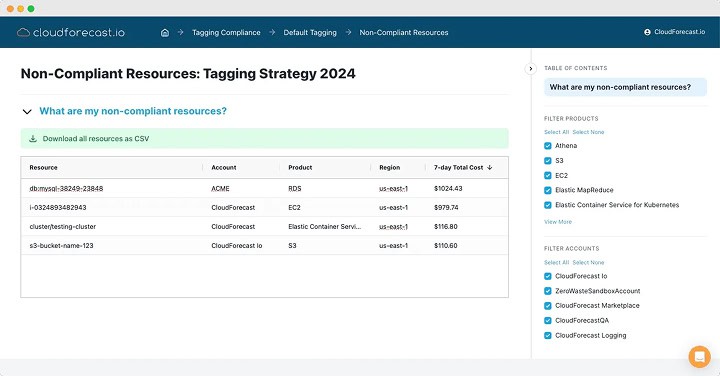Click the $1024.43 cost value
Viewport: 720px width, 377px height.
point(448,189)
